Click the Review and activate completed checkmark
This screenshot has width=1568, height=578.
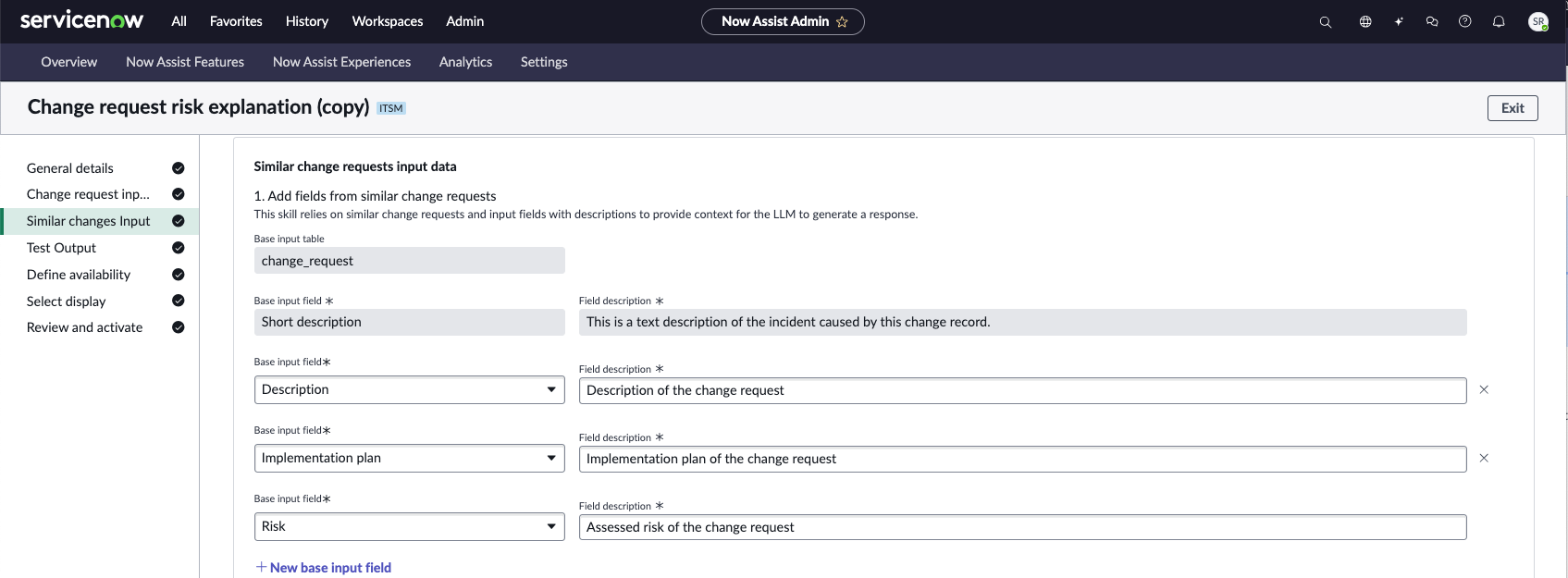click(x=179, y=327)
